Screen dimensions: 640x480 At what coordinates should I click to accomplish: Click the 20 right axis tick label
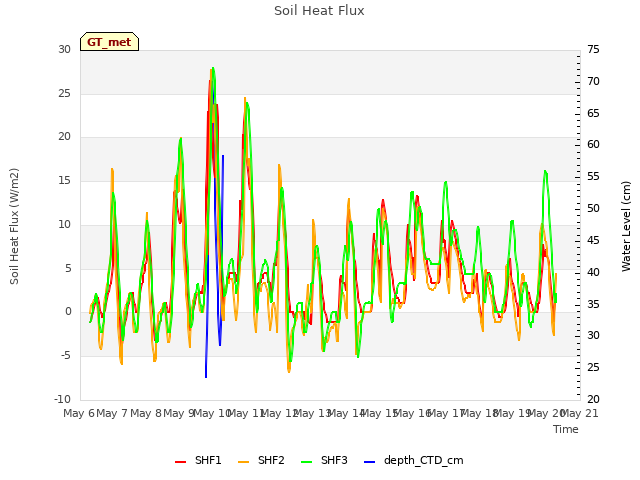(593, 399)
